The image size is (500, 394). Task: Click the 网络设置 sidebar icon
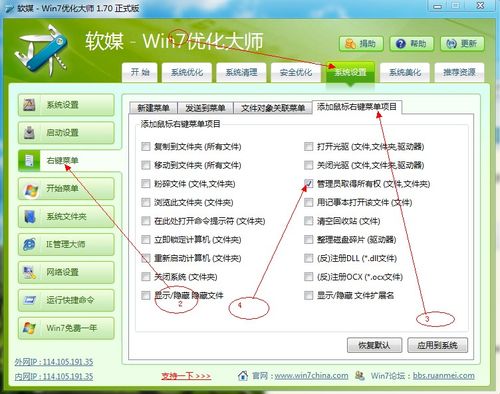tap(29, 272)
